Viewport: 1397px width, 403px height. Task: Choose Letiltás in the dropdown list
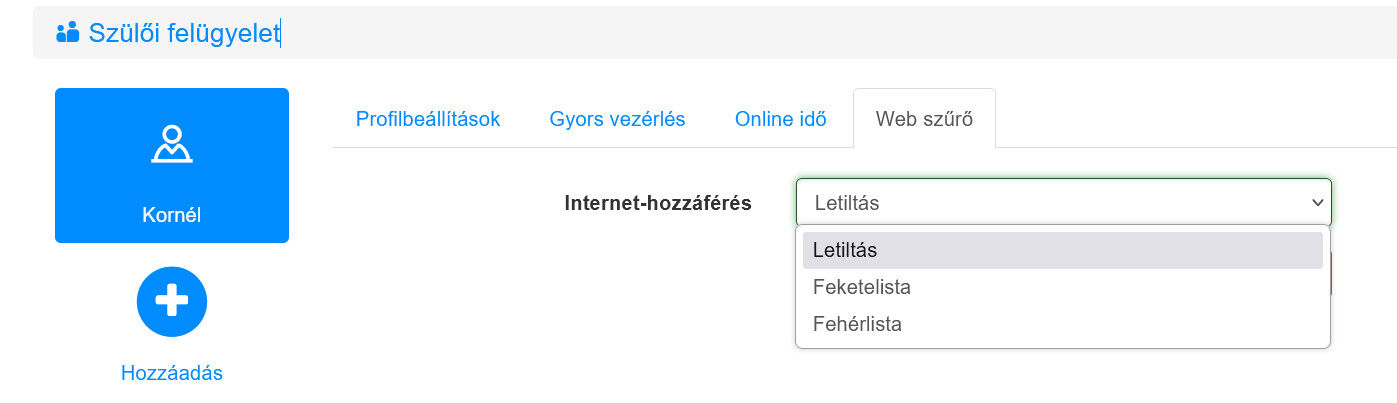[845, 250]
